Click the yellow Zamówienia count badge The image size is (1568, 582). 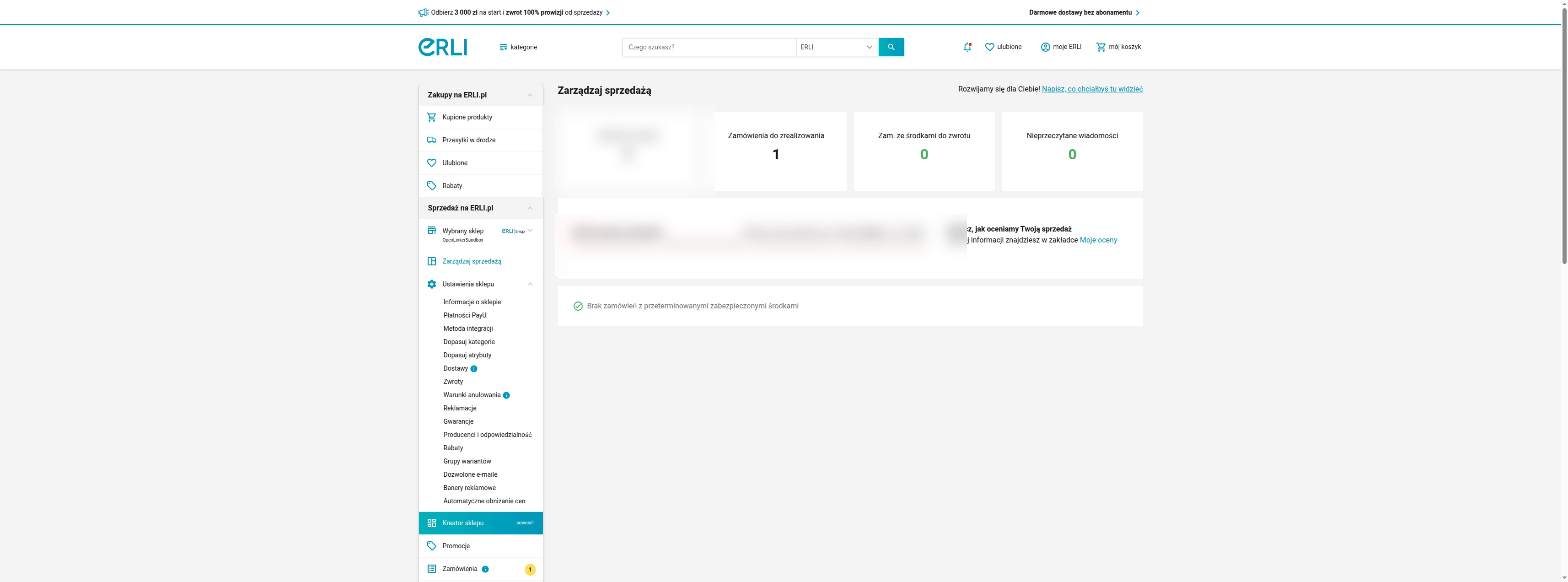(x=530, y=570)
